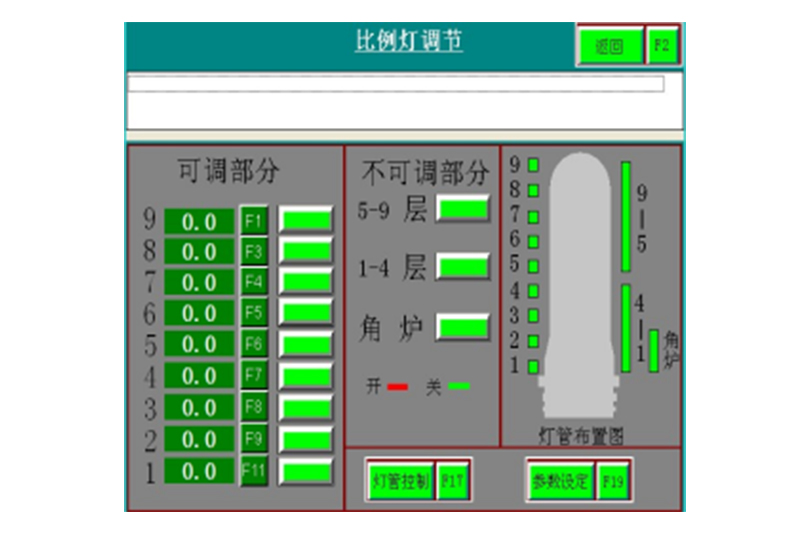The image size is (810, 540).
Task: Click the F5 key for layer 6
Action: pos(254,313)
